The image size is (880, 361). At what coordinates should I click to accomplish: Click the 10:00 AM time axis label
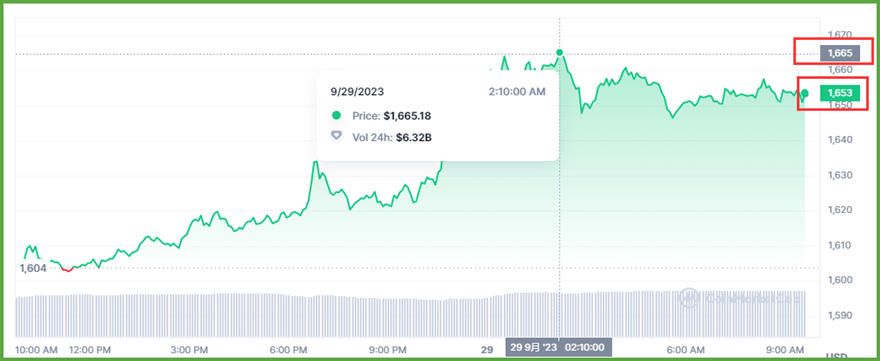36,349
